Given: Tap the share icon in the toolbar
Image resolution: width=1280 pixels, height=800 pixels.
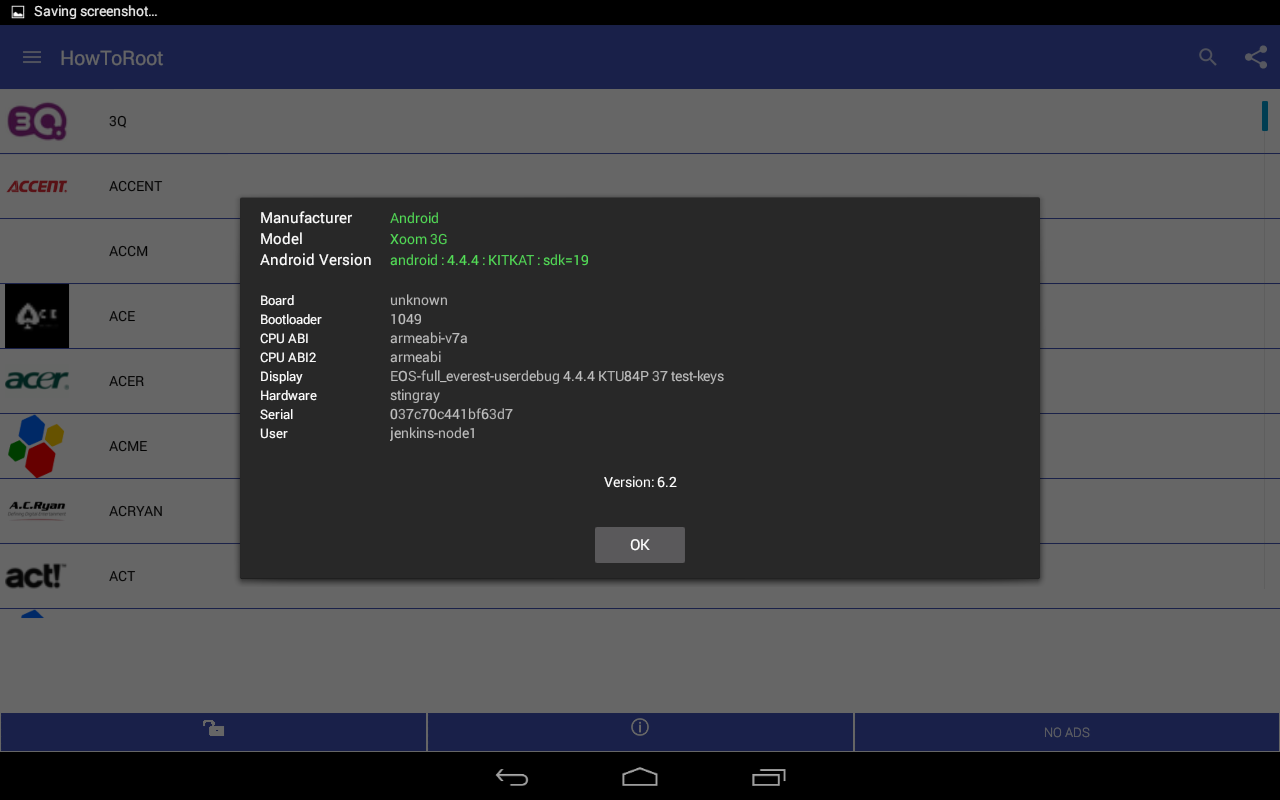Looking at the screenshot, I should [x=1256, y=58].
